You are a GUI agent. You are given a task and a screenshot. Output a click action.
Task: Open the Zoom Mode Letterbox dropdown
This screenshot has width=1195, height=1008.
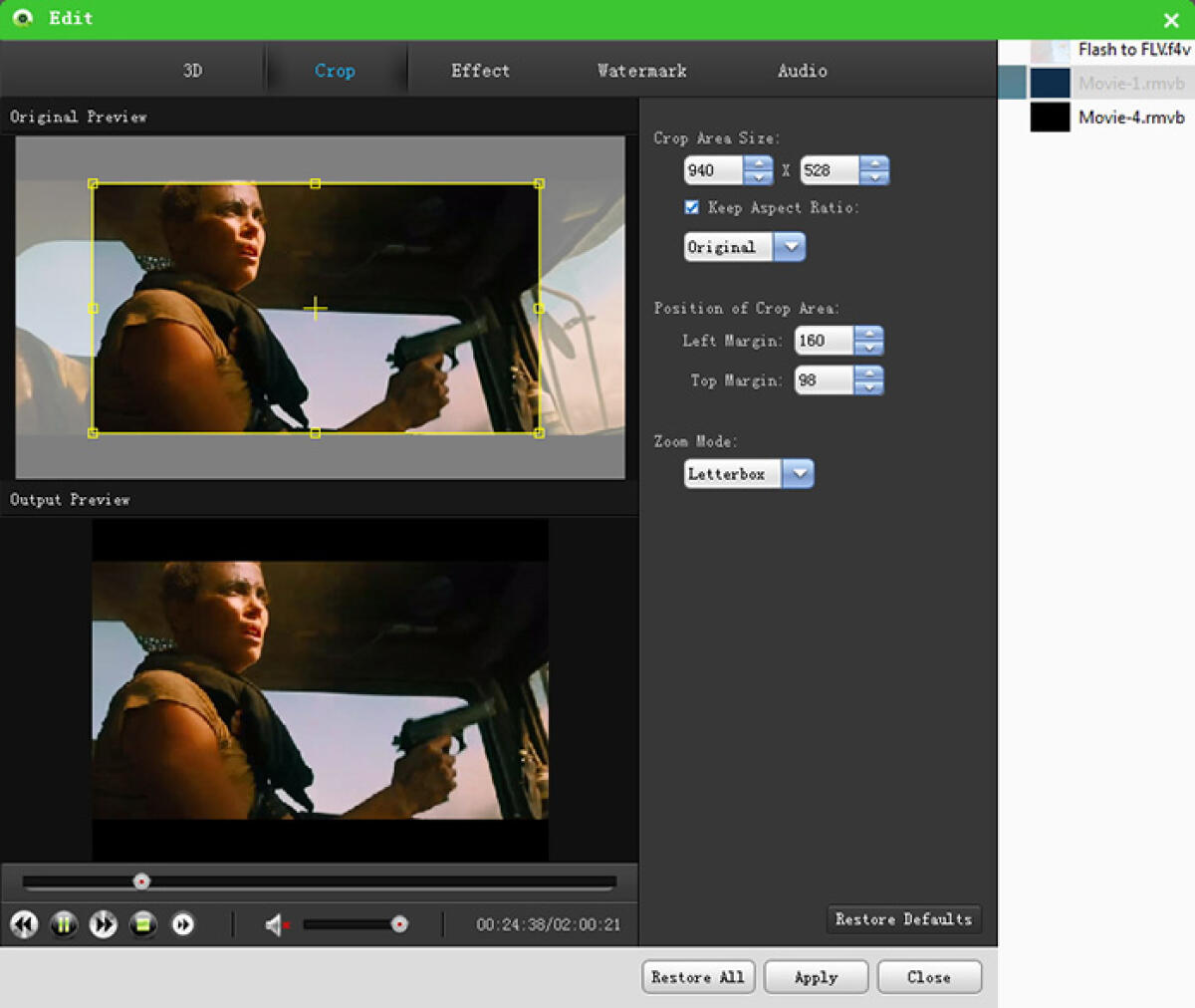(x=800, y=473)
